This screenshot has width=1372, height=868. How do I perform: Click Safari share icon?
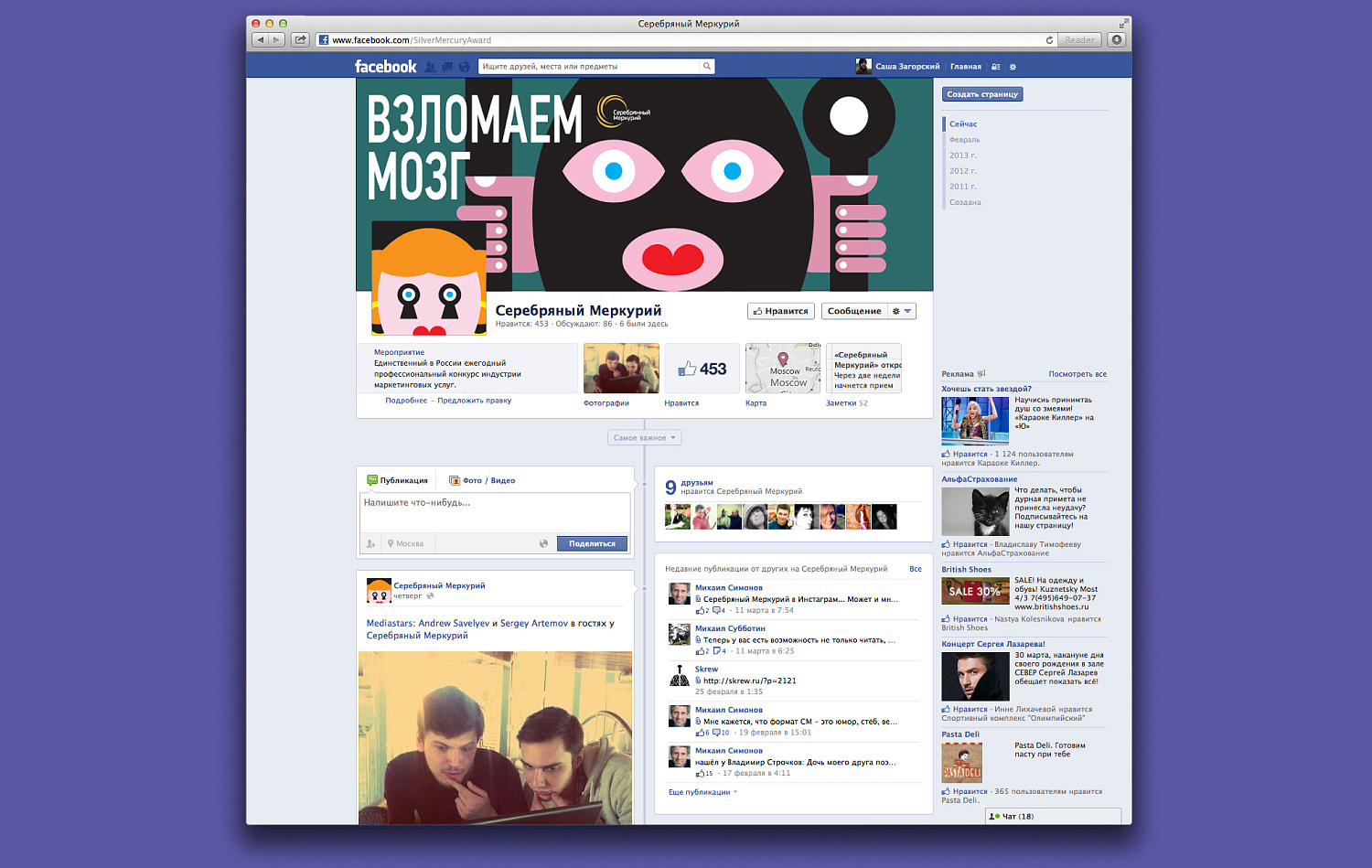300,40
